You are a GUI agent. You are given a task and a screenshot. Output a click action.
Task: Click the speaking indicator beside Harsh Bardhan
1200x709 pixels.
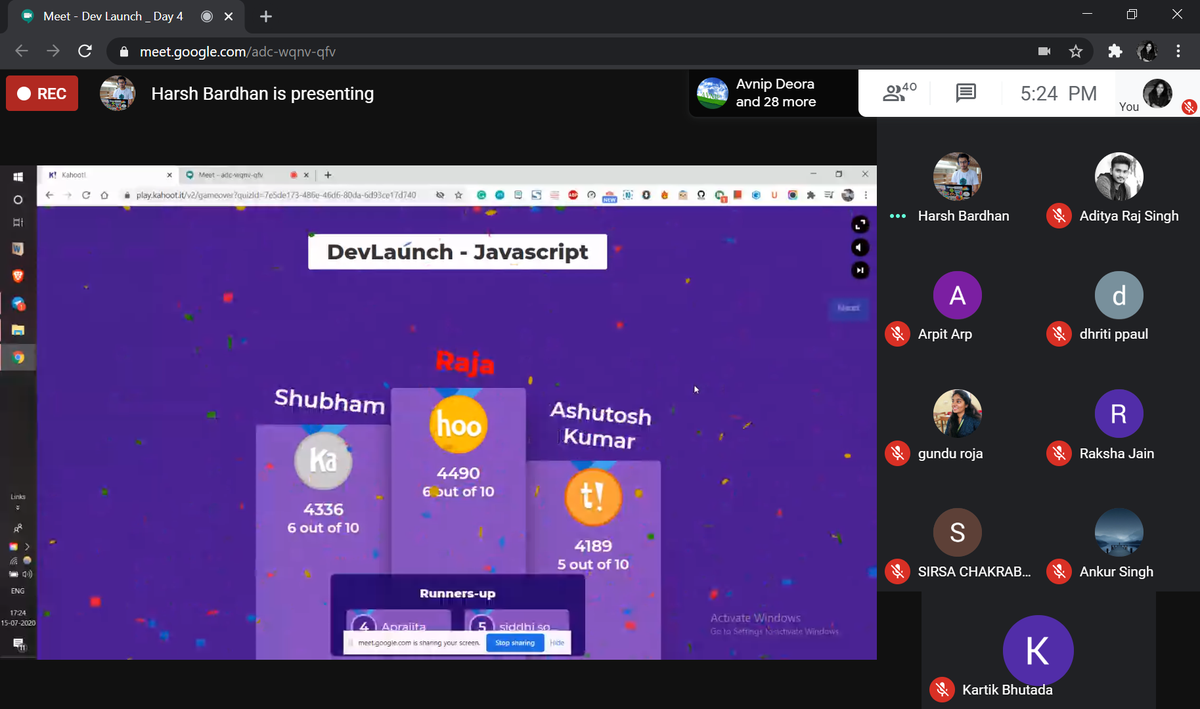coord(897,216)
